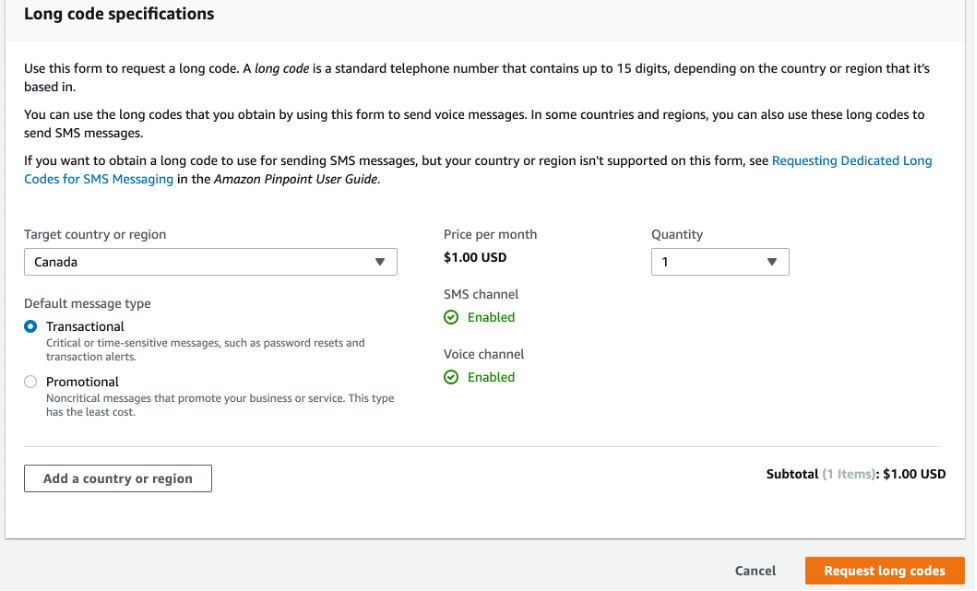Click the Enabled text under SMS channel
Viewport: 977px width, 591px height.
pos(491,317)
